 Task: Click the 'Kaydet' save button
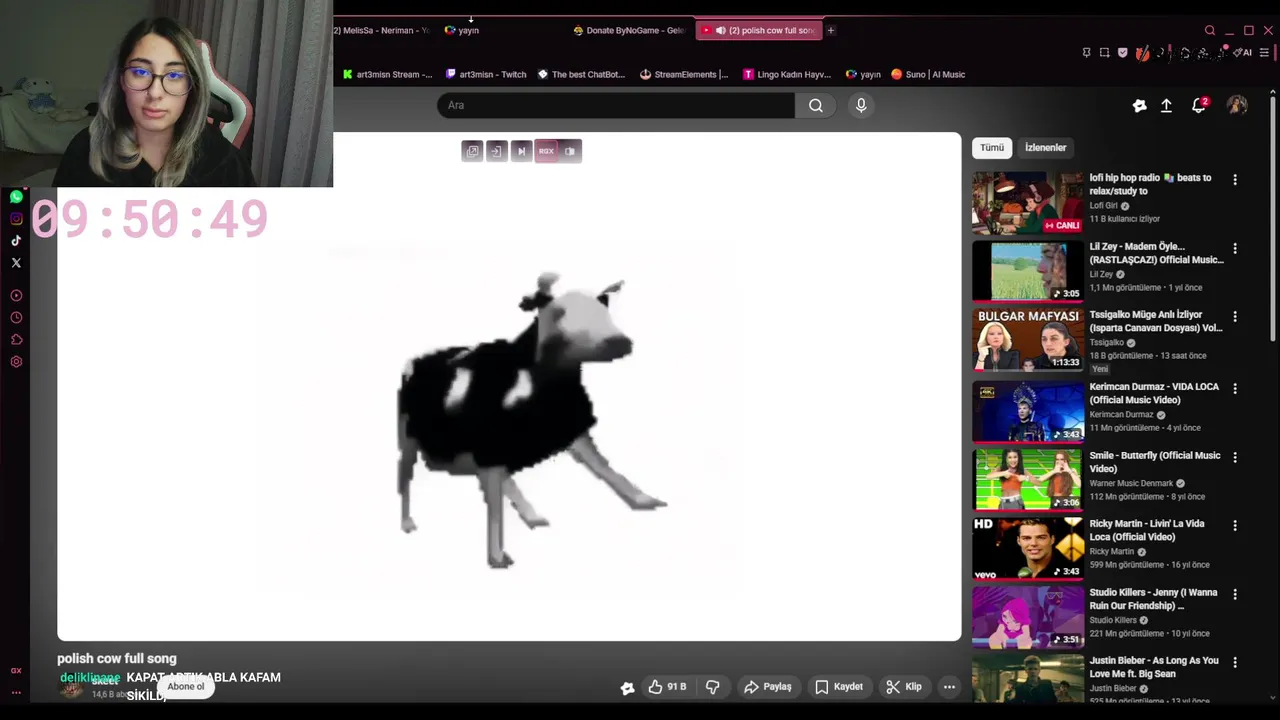coord(839,687)
